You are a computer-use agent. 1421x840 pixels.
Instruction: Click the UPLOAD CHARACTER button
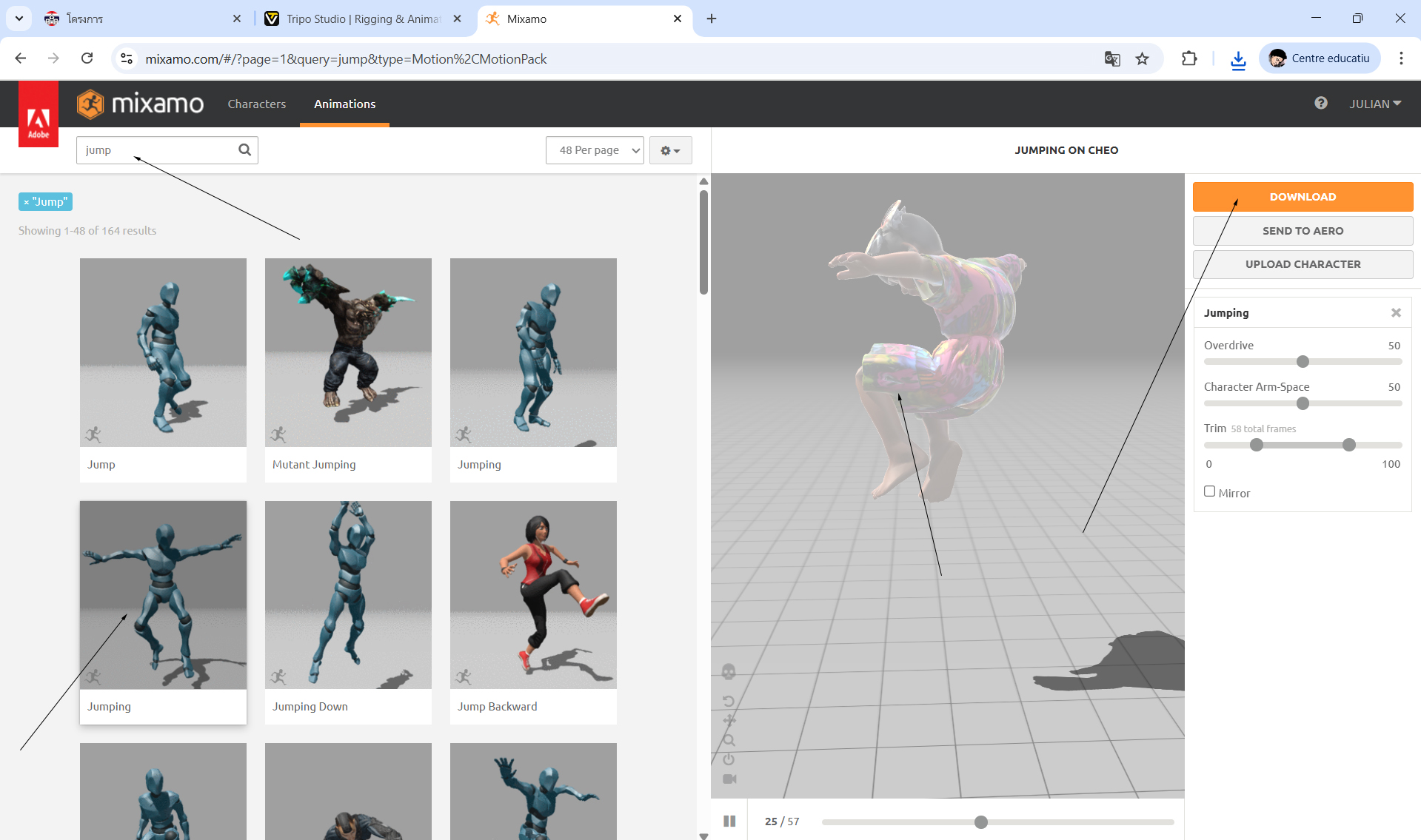tap(1303, 264)
